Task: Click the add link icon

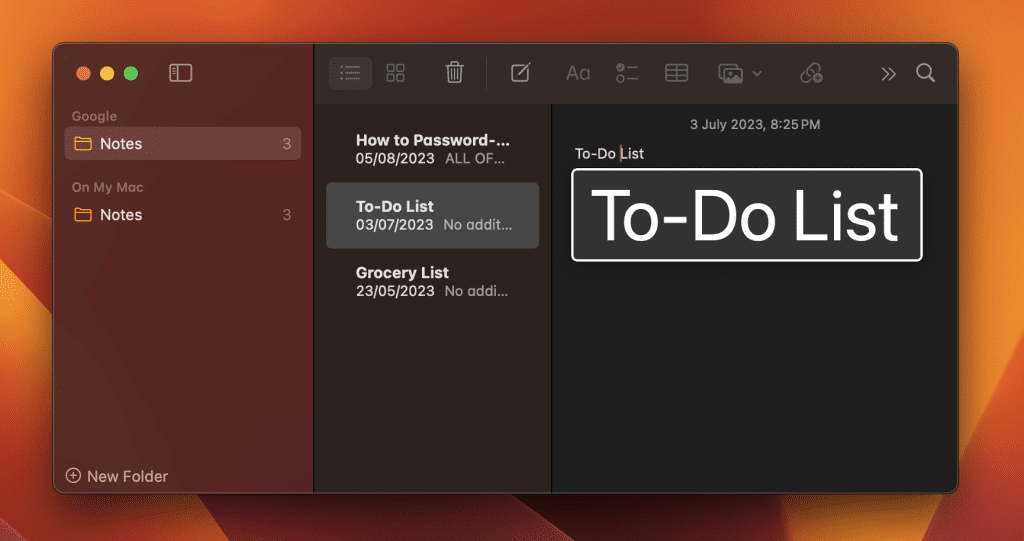Action: [811, 73]
